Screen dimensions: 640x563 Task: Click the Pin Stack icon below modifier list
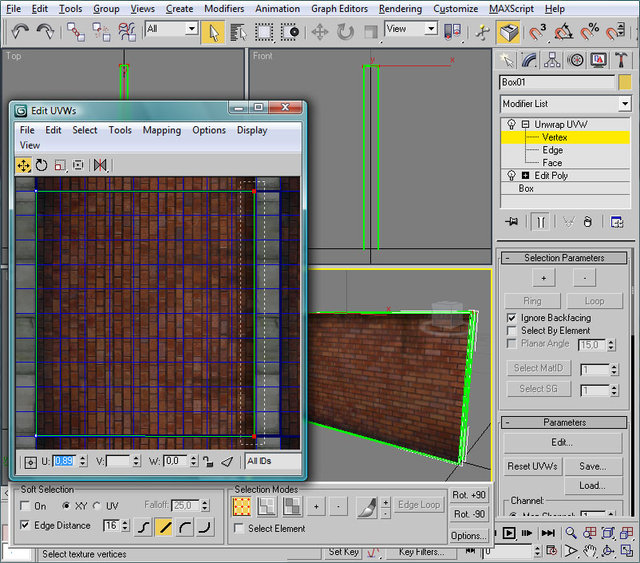(x=512, y=222)
